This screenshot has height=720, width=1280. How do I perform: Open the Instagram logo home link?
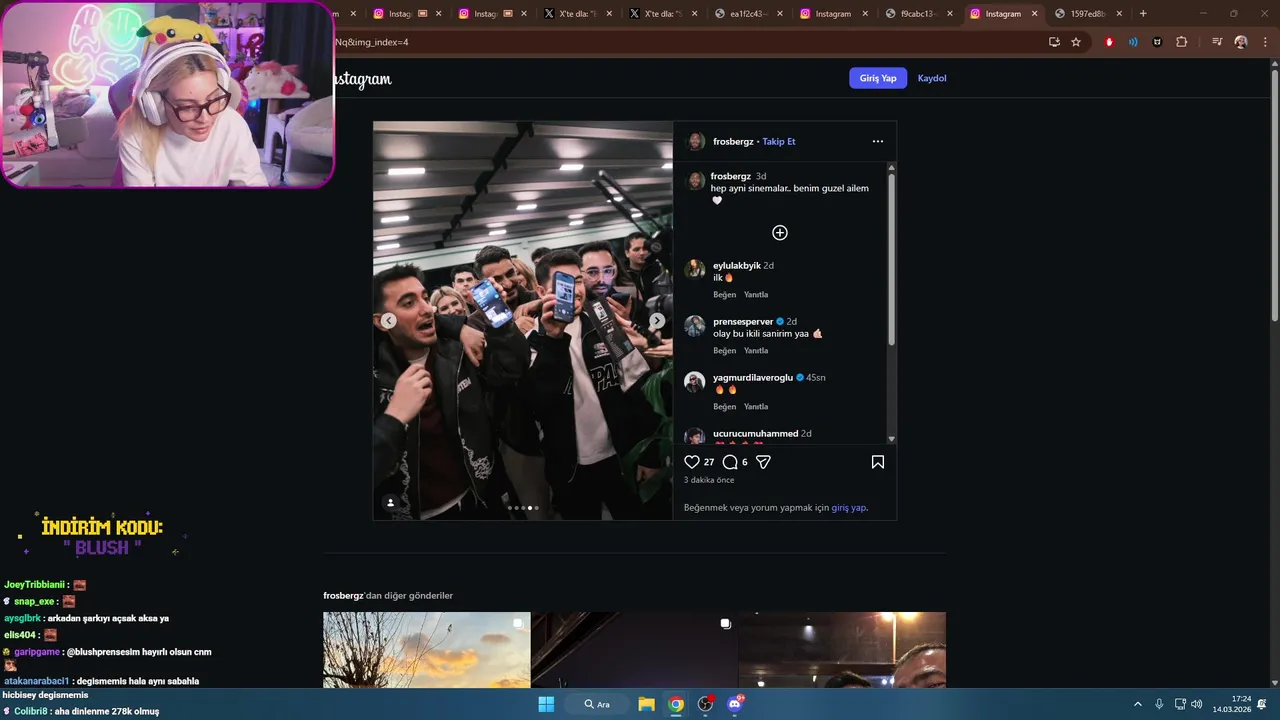tap(361, 79)
